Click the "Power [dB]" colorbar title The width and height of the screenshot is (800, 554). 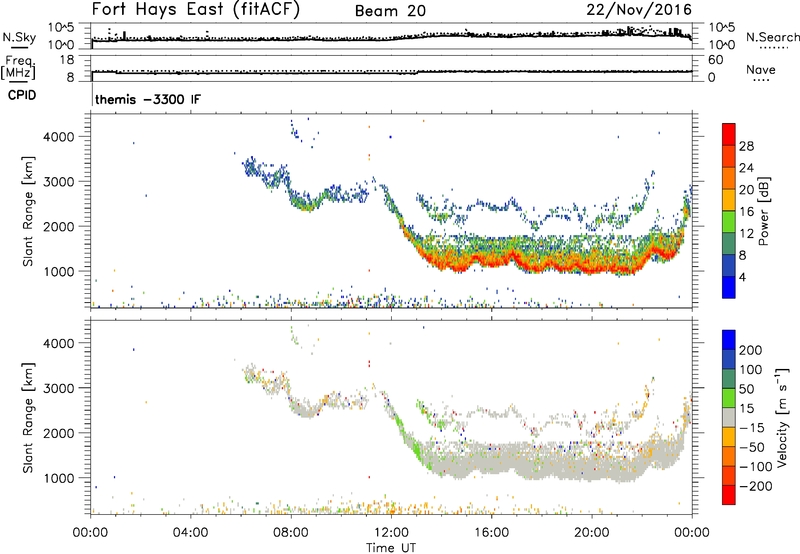click(x=763, y=211)
